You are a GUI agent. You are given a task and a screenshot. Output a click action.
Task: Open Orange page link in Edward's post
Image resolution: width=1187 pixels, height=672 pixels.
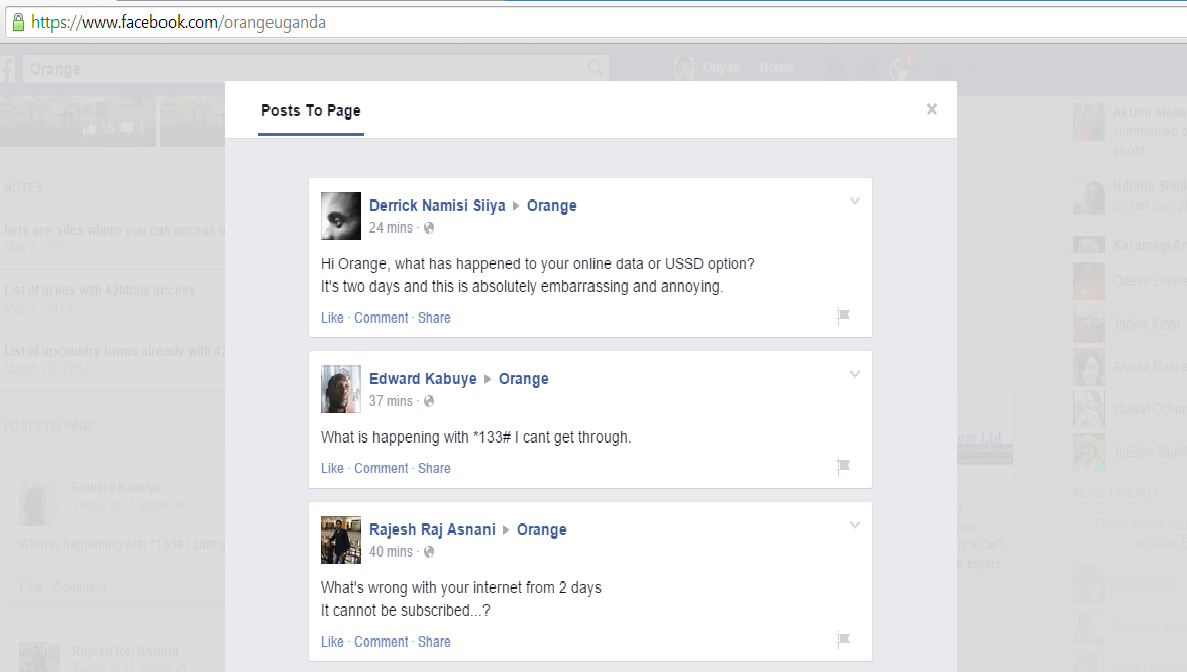524,379
